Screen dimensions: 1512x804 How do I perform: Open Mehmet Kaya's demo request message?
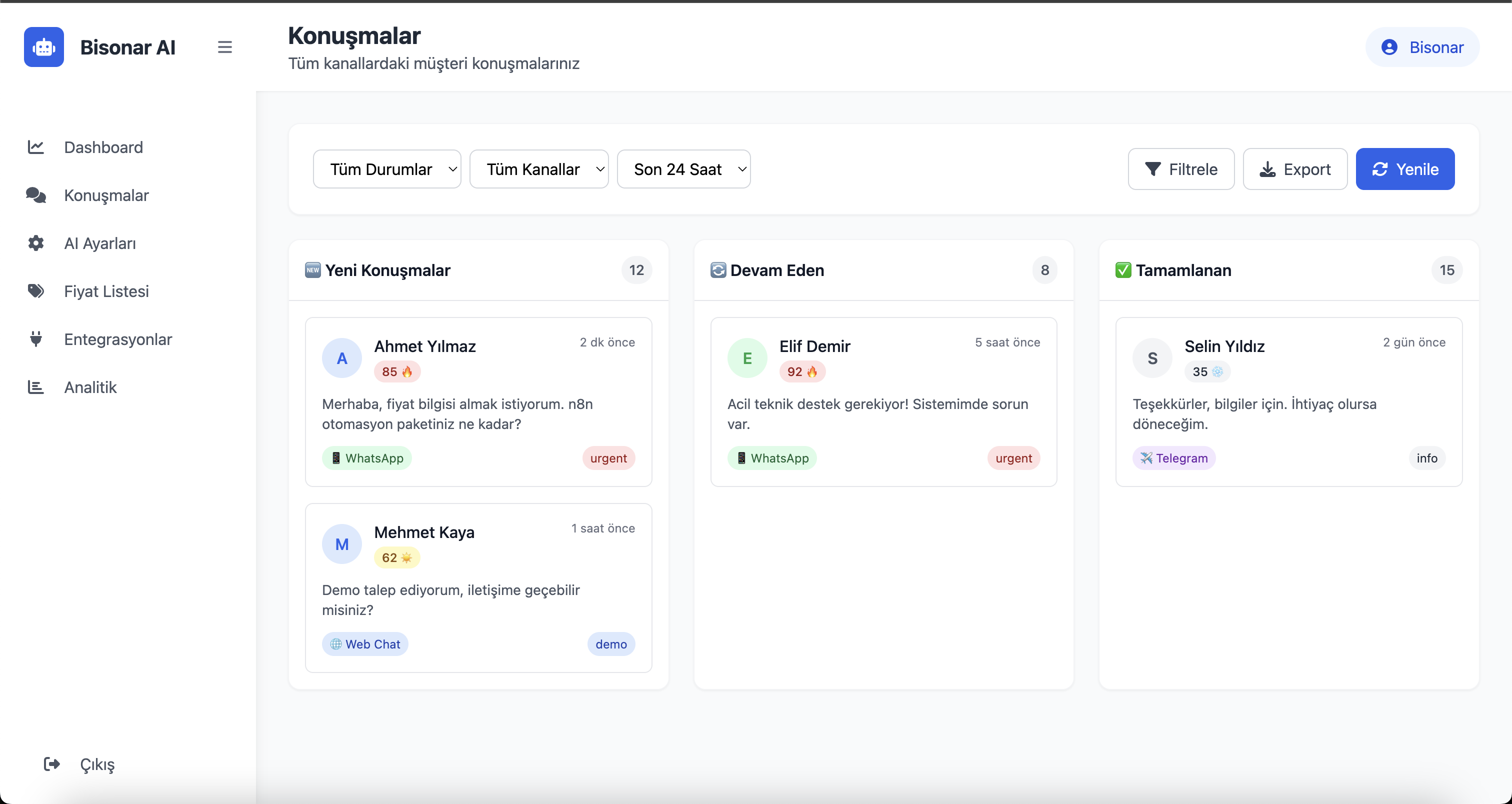(x=451, y=600)
